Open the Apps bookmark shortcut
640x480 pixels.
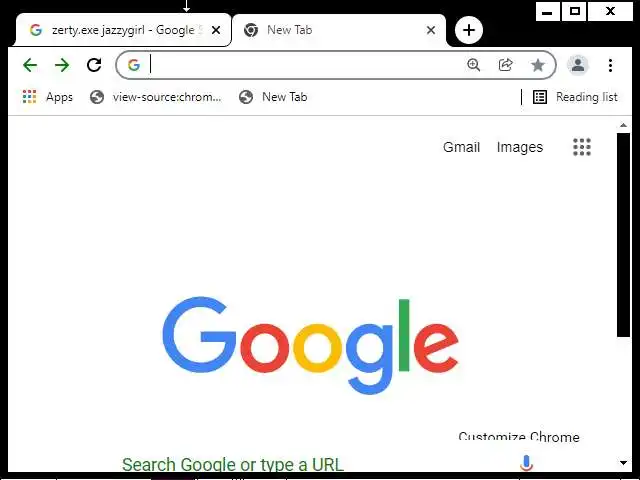pyautogui.click(x=48, y=97)
